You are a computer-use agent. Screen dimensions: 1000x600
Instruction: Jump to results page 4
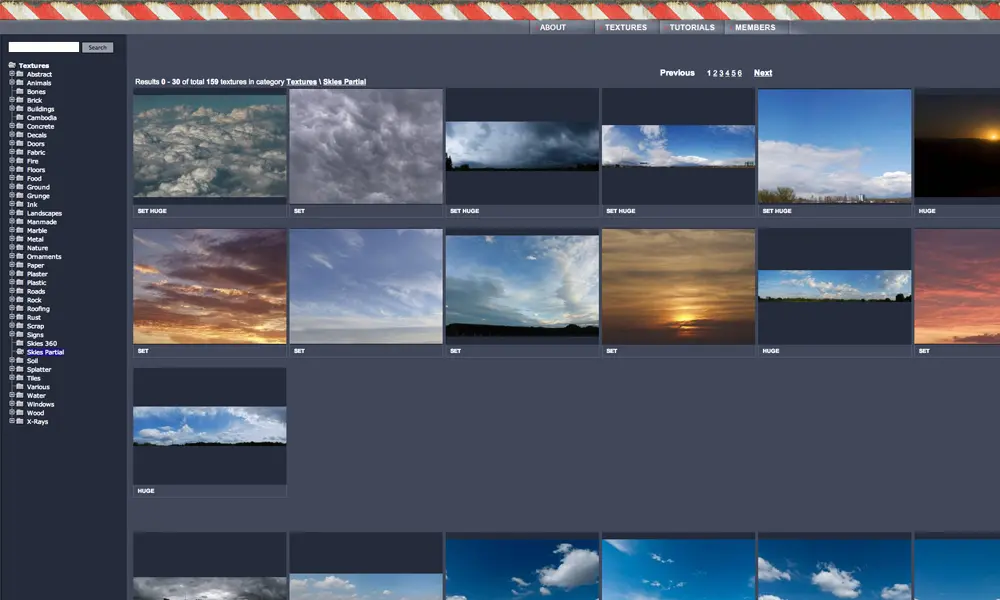727,73
